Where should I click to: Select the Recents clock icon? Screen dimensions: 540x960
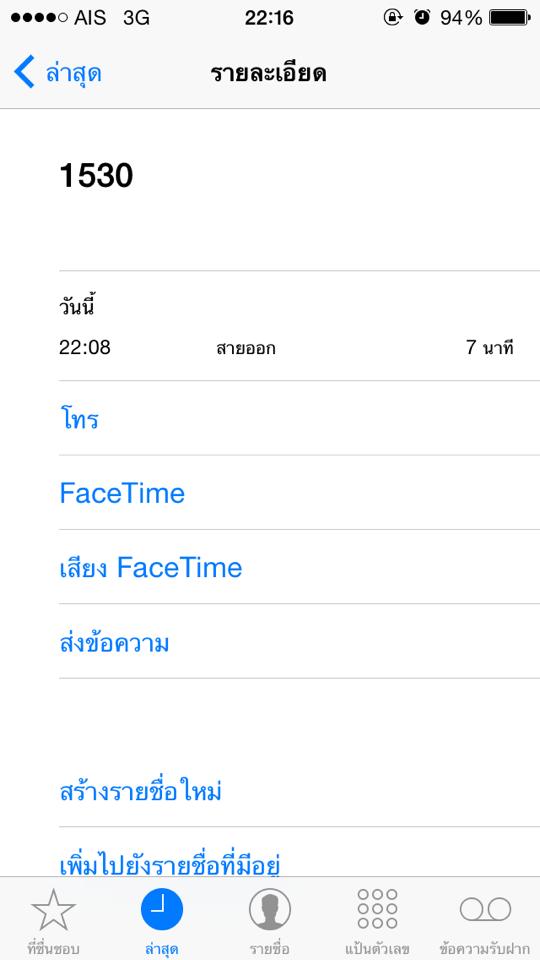162,909
